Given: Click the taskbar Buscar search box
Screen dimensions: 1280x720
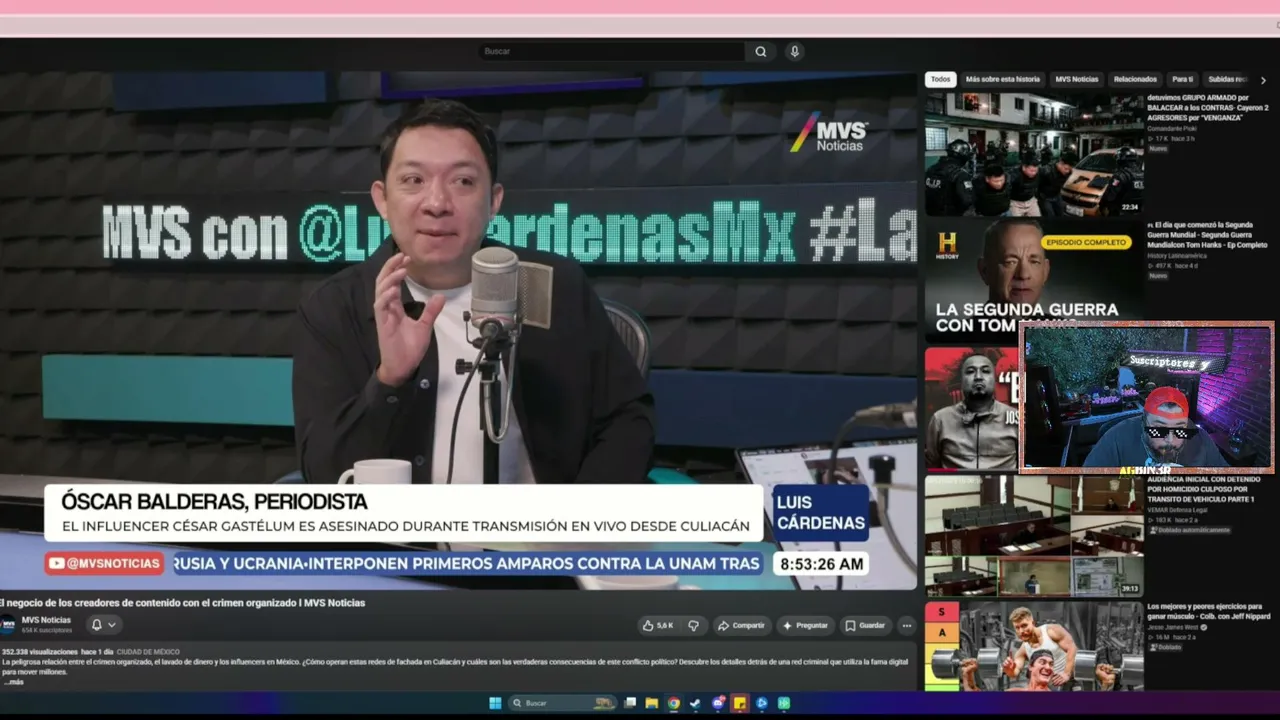Looking at the screenshot, I should click(563, 703).
